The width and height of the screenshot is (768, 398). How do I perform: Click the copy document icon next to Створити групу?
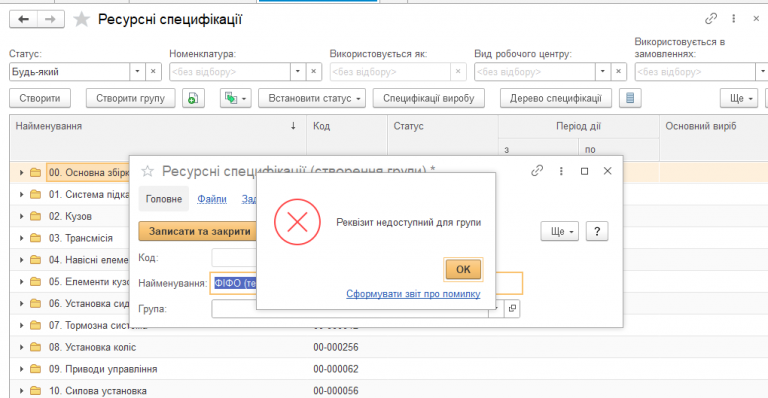pyautogui.click(x=193, y=98)
